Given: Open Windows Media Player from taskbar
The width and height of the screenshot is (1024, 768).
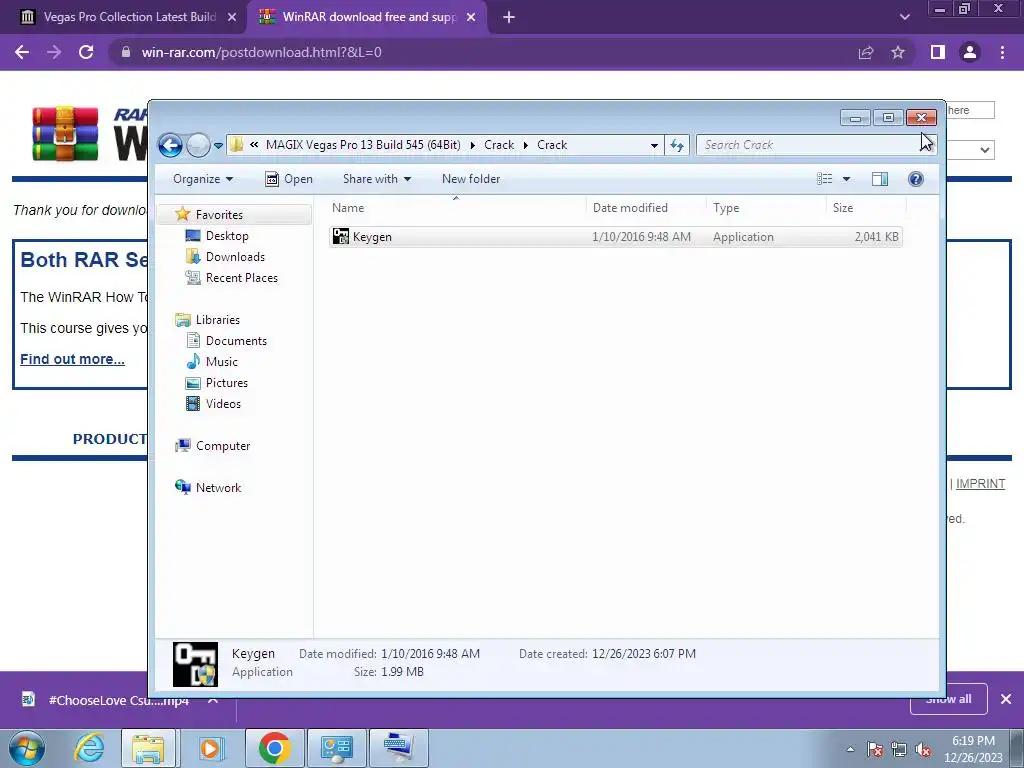Looking at the screenshot, I should pyautogui.click(x=210, y=748).
